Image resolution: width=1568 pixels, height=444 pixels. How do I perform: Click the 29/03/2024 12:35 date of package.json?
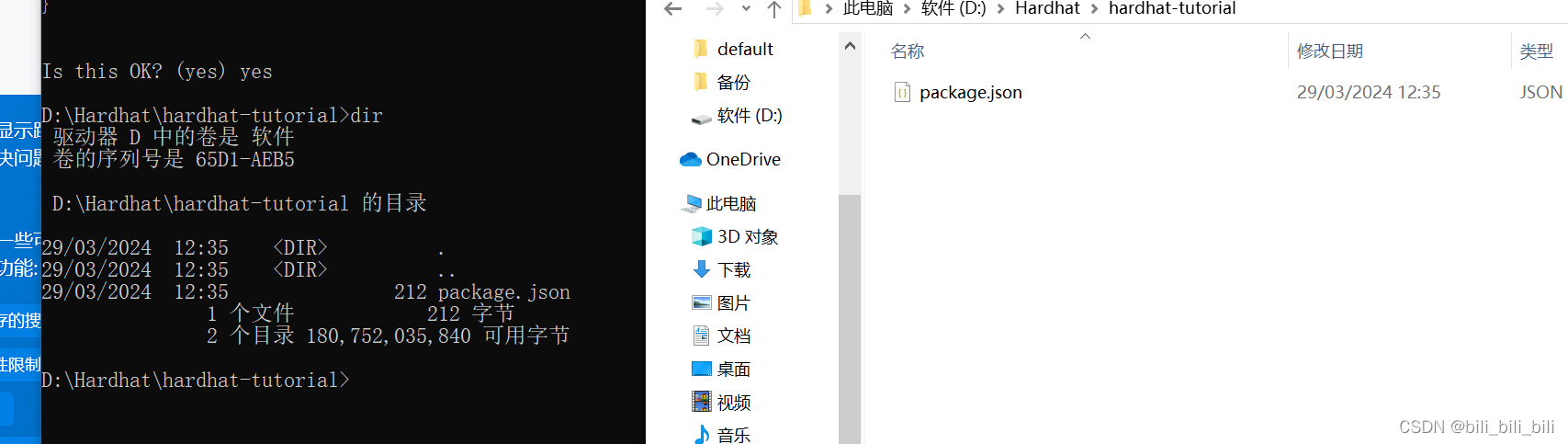[x=1369, y=92]
